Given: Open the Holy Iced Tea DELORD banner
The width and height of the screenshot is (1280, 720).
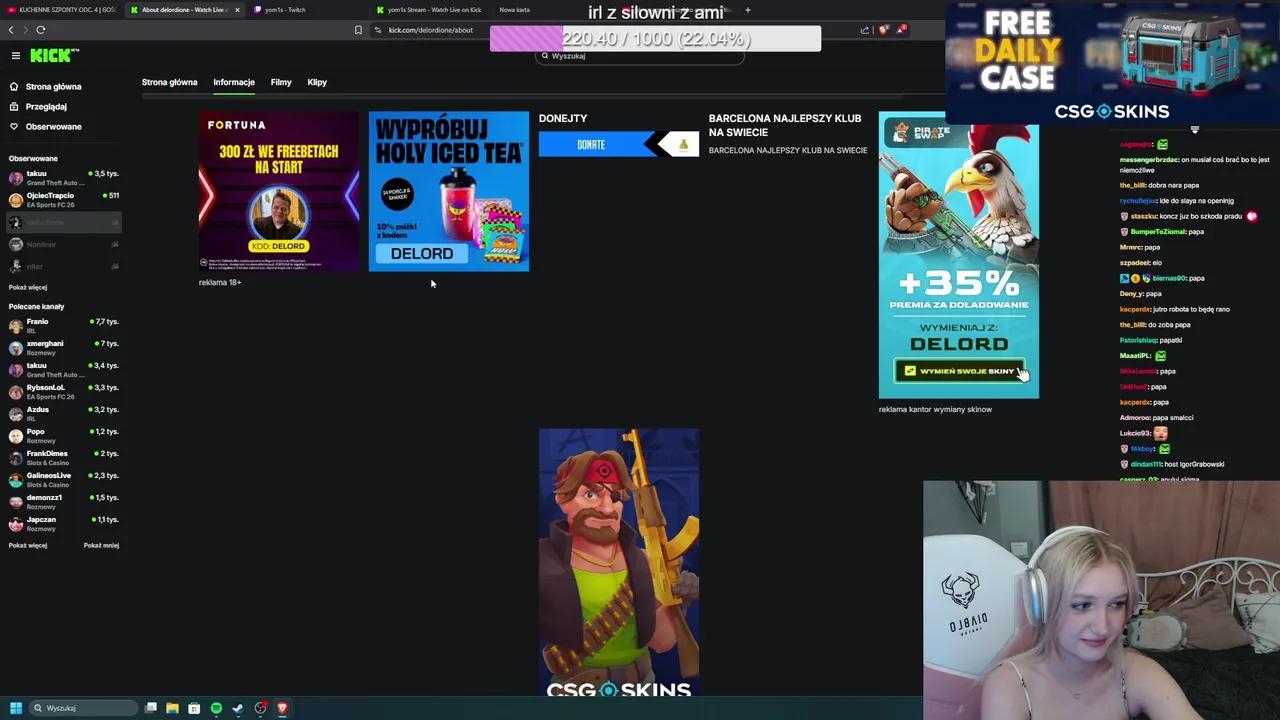Looking at the screenshot, I should point(449,191).
